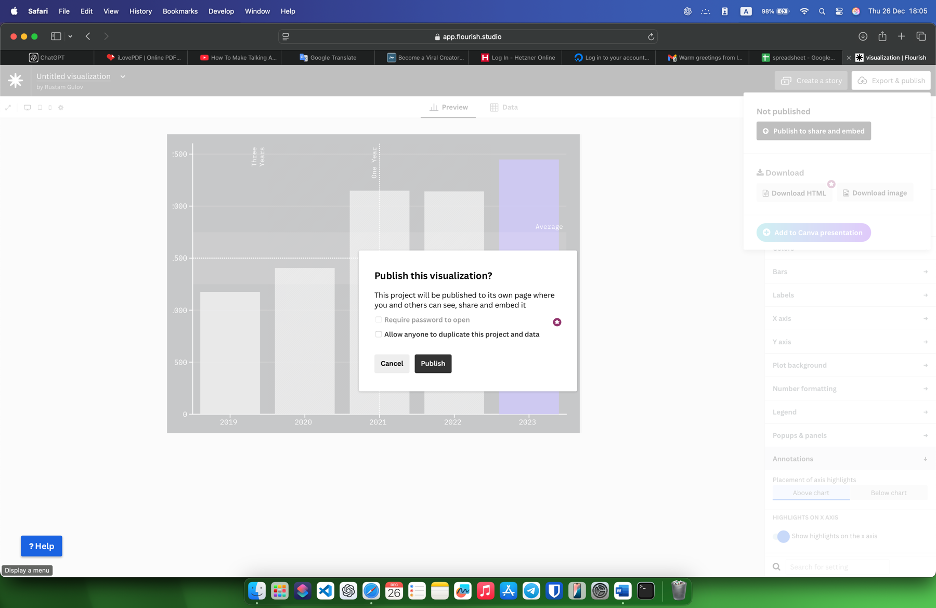Cancel the publish dialog
The height and width of the screenshot is (608, 936).
click(392, 363)
